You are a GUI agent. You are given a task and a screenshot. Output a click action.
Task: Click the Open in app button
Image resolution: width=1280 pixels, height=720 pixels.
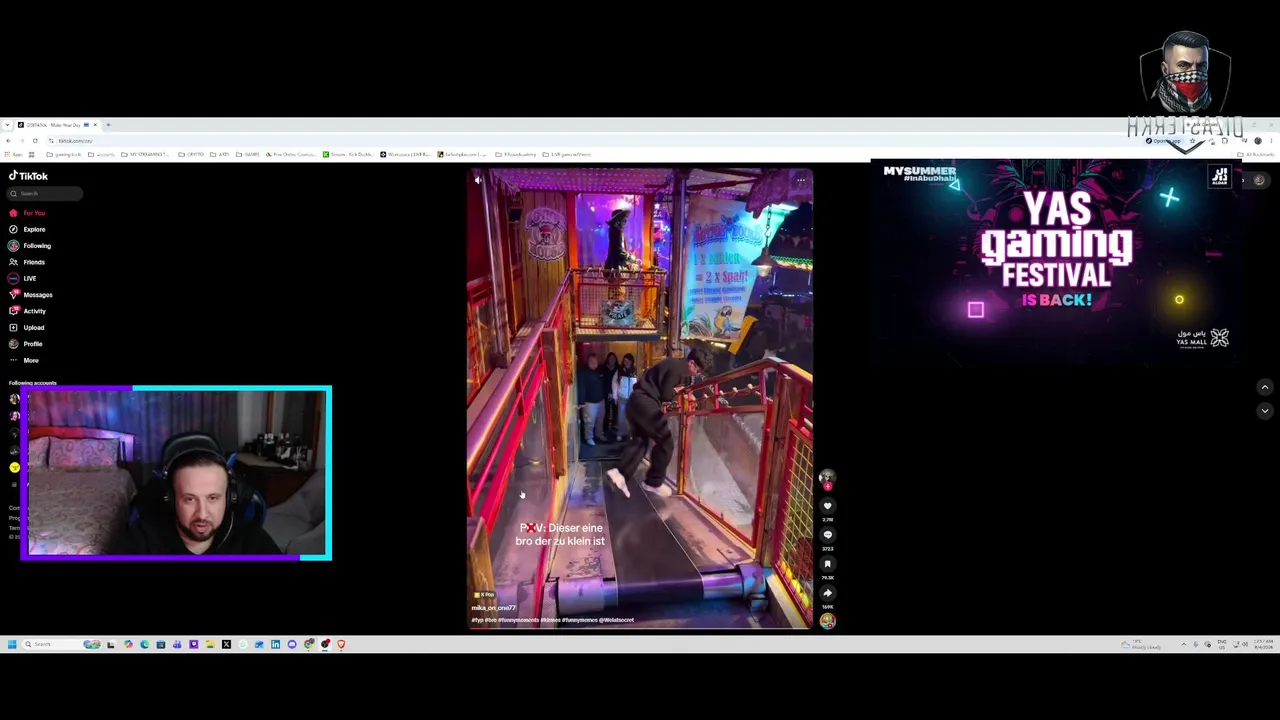click(1165, 140)
